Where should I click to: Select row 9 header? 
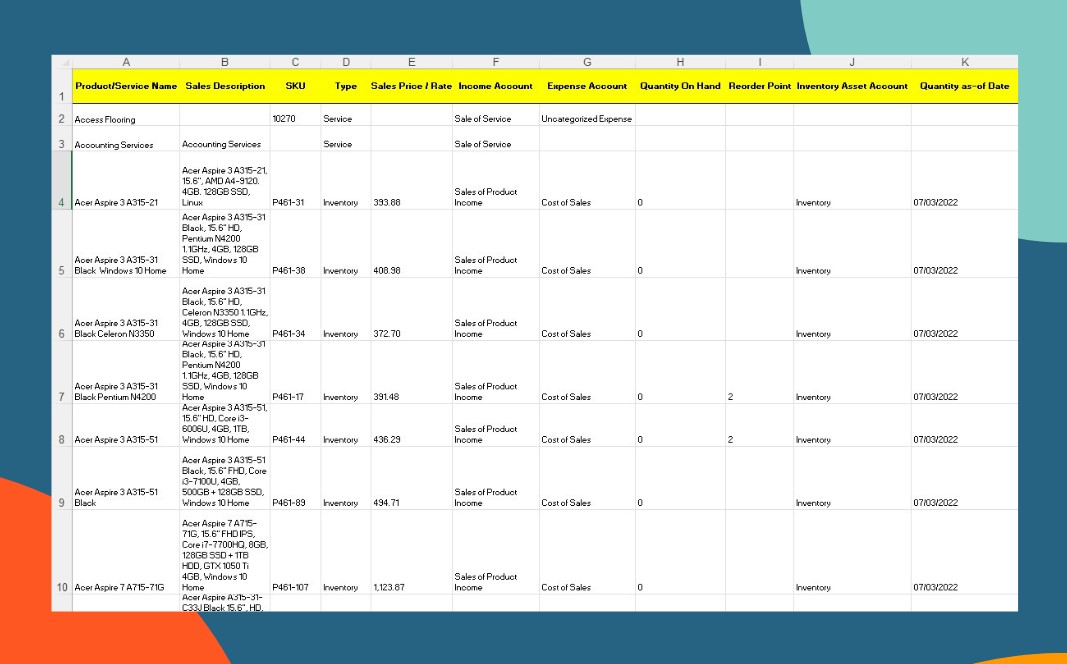[x=62, y=478]
